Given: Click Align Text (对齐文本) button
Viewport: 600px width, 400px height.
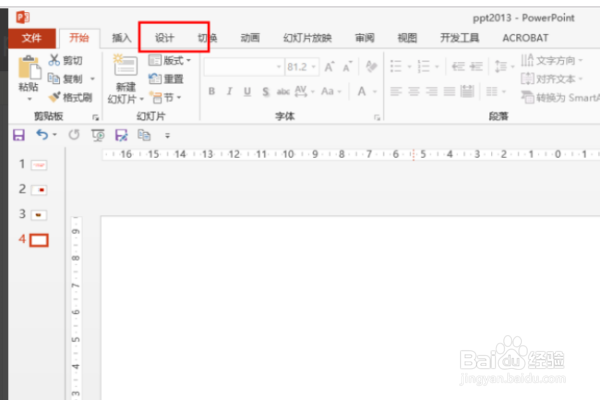Looking at the screenshot, I should (x=551, y=79).
